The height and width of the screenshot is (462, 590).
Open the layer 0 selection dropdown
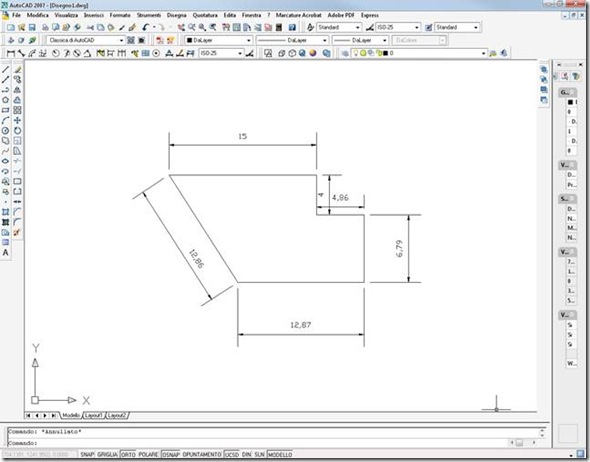point(419,53)
